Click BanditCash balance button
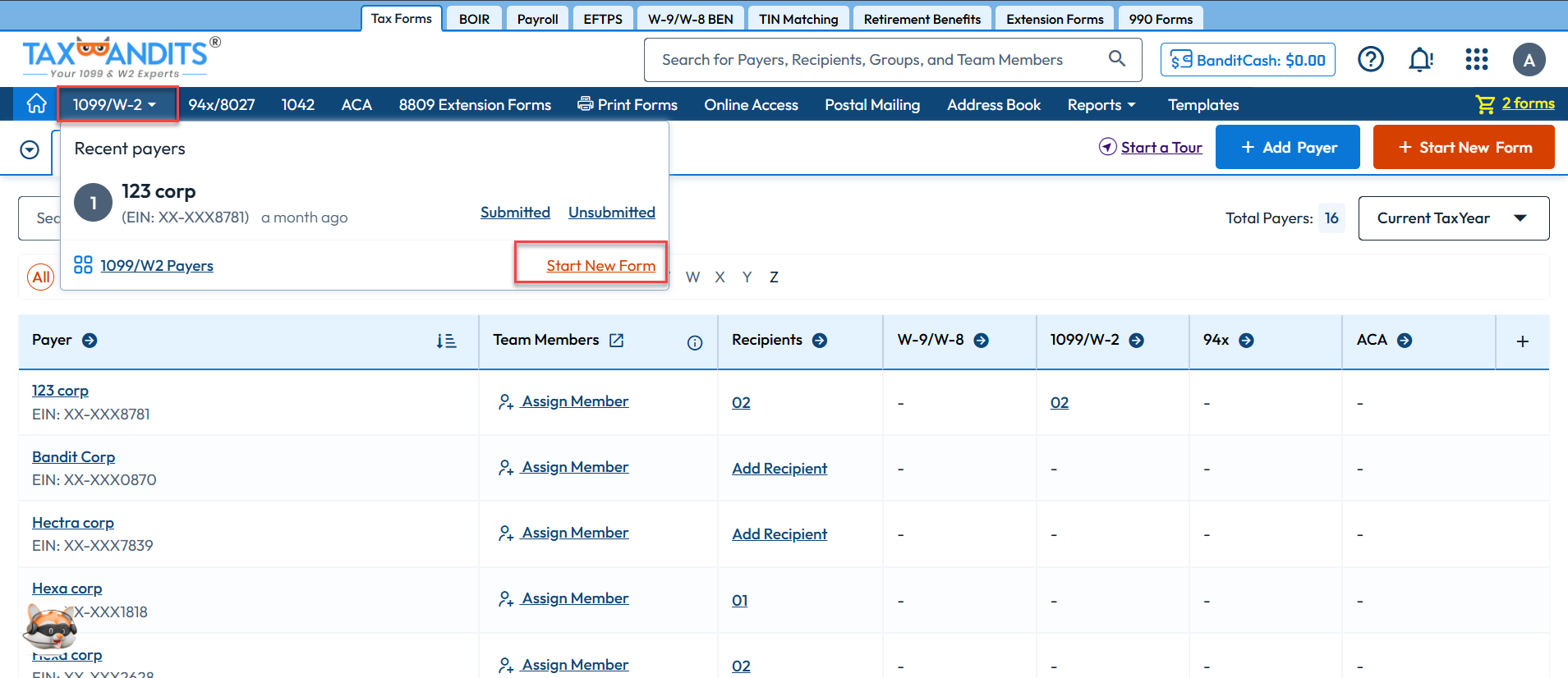Image resolution: width=1568 pixels, height=678 pixels. pyautogui.click(x=1248, y=59)
